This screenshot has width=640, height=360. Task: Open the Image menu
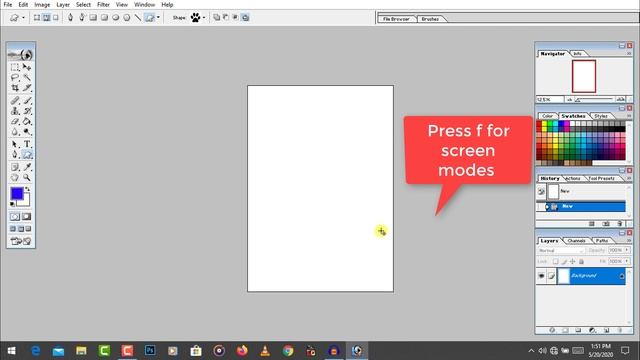point(42,4)
